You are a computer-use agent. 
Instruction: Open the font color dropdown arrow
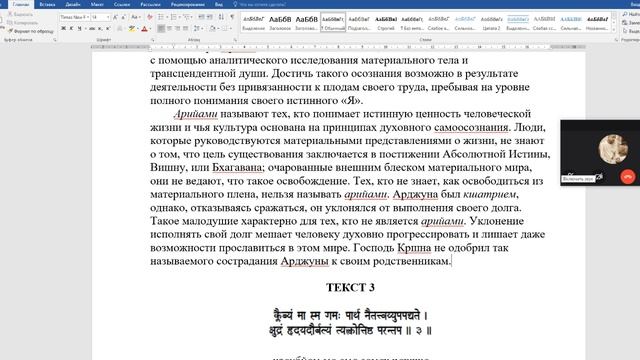coord(150,29)
